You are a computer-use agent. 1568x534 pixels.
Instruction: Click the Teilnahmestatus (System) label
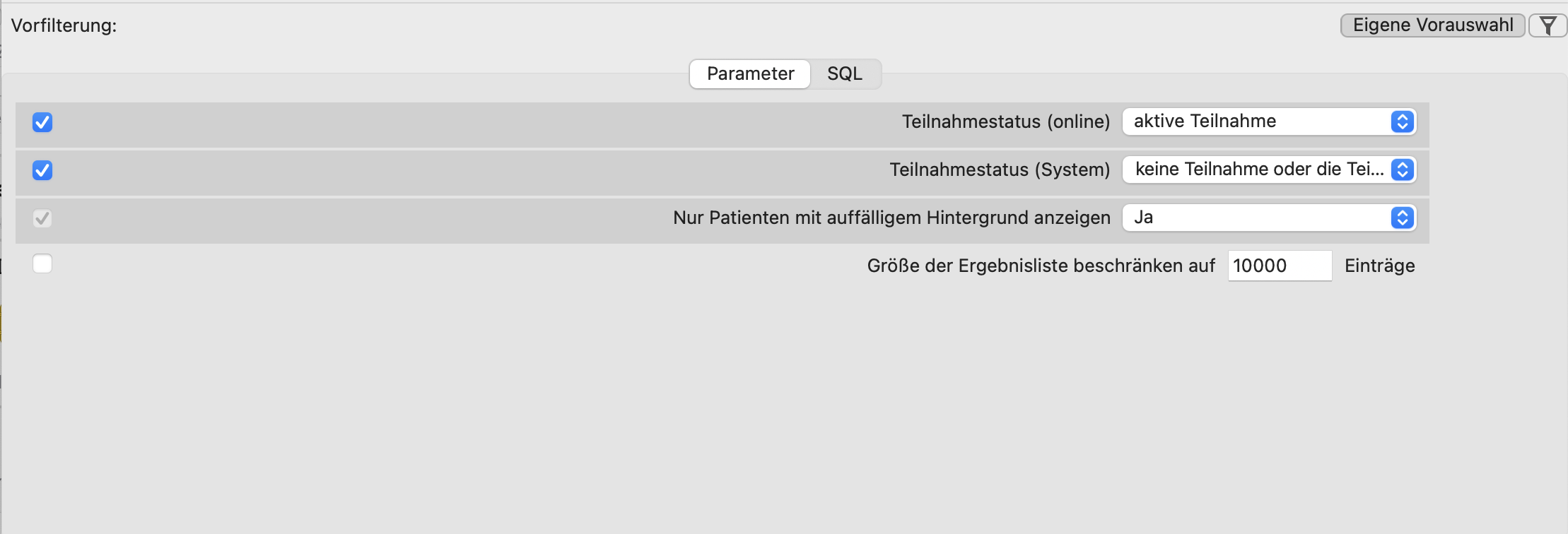coord(1000,170)
